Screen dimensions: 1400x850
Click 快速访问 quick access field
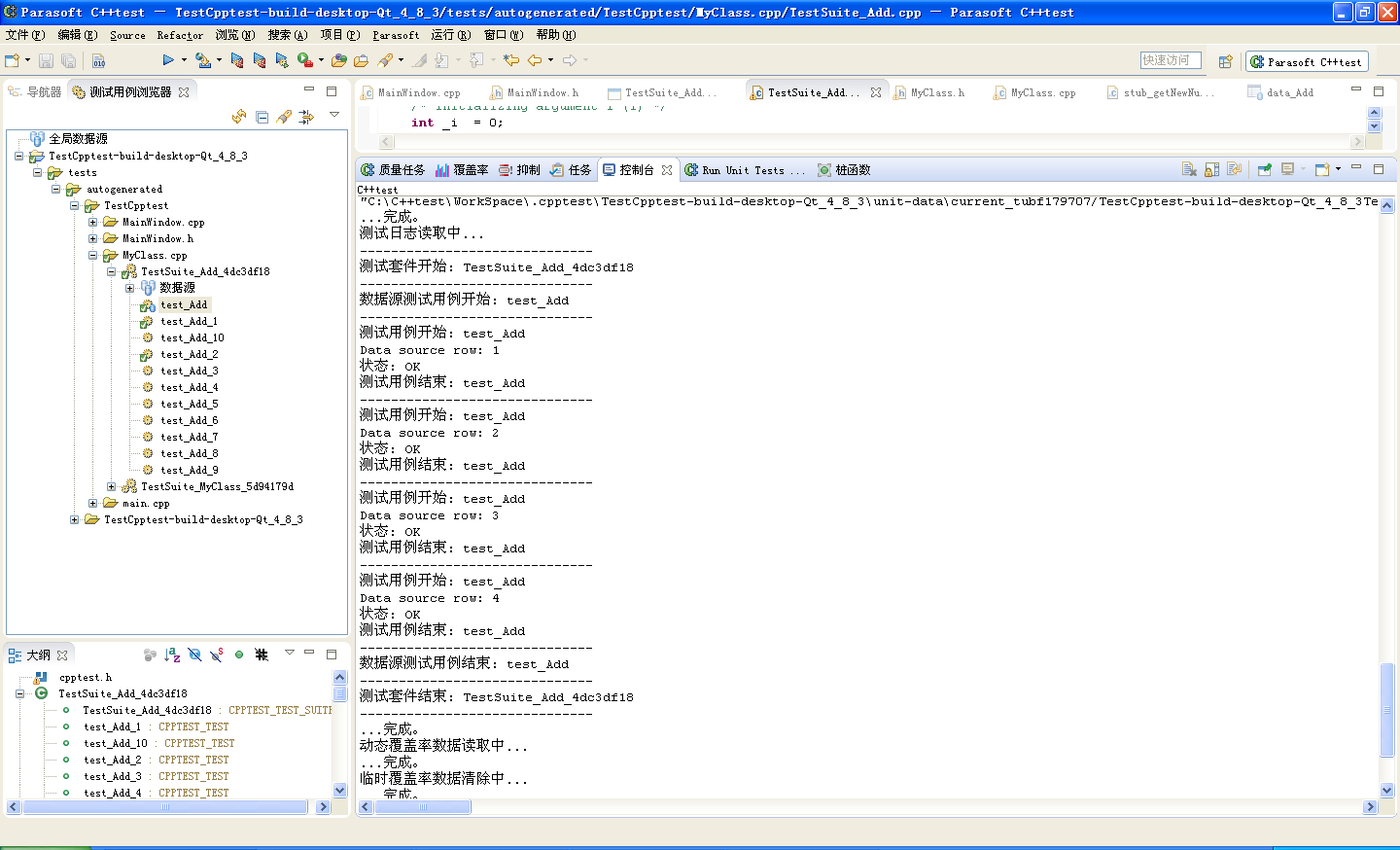[1171, 60]
